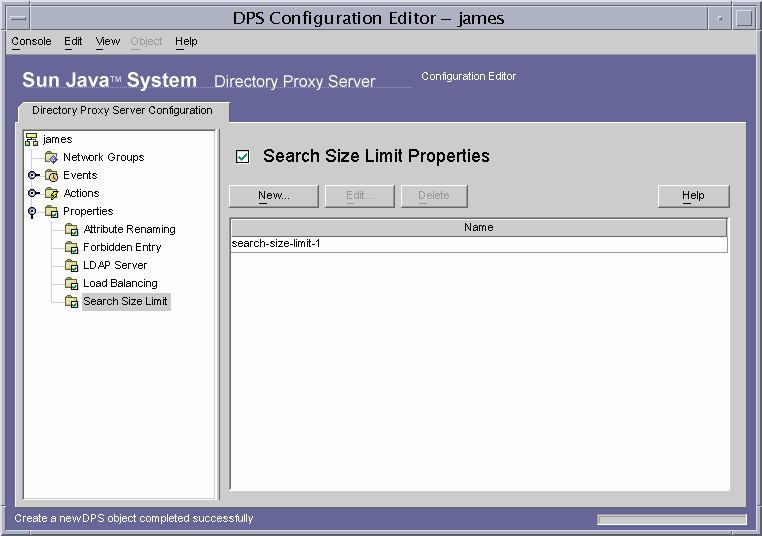
Task: Click the check icon beside Search Size Limit Properties
Action: [242, 156]
